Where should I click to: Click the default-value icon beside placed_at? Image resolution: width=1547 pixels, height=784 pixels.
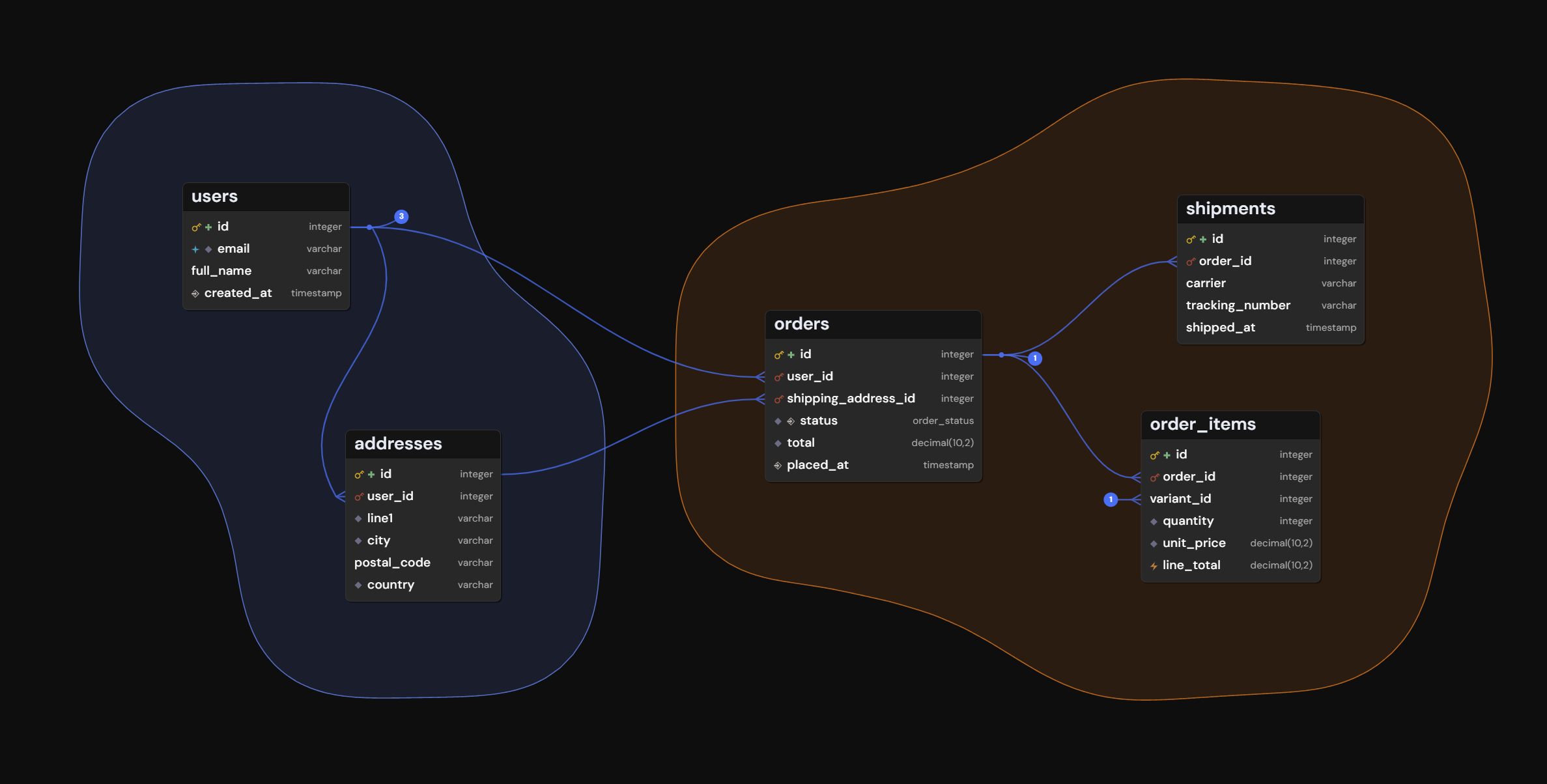point(778,466)
